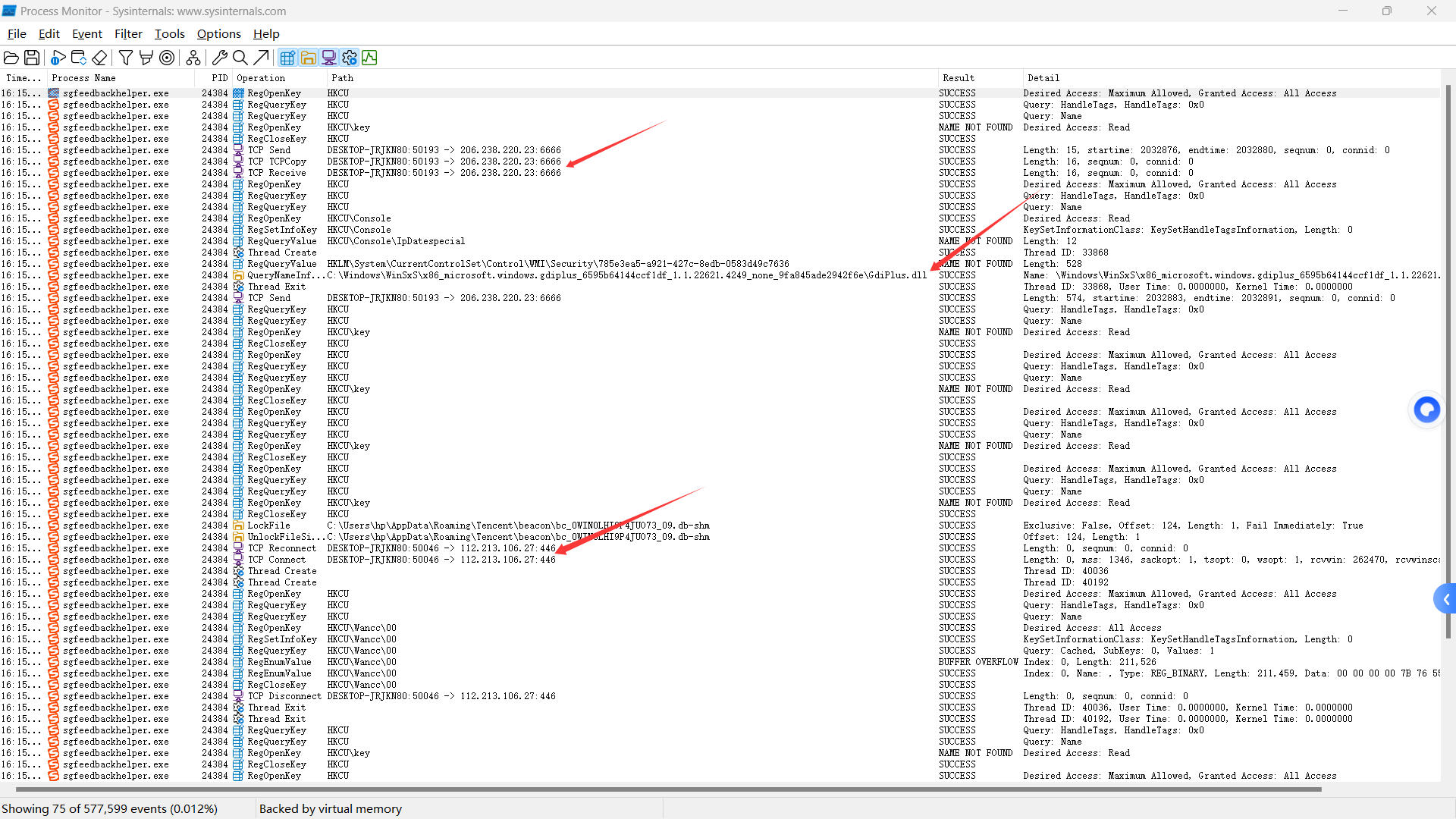Toggle the Autoscroll toolbar icon

click(x=79, y=58)
